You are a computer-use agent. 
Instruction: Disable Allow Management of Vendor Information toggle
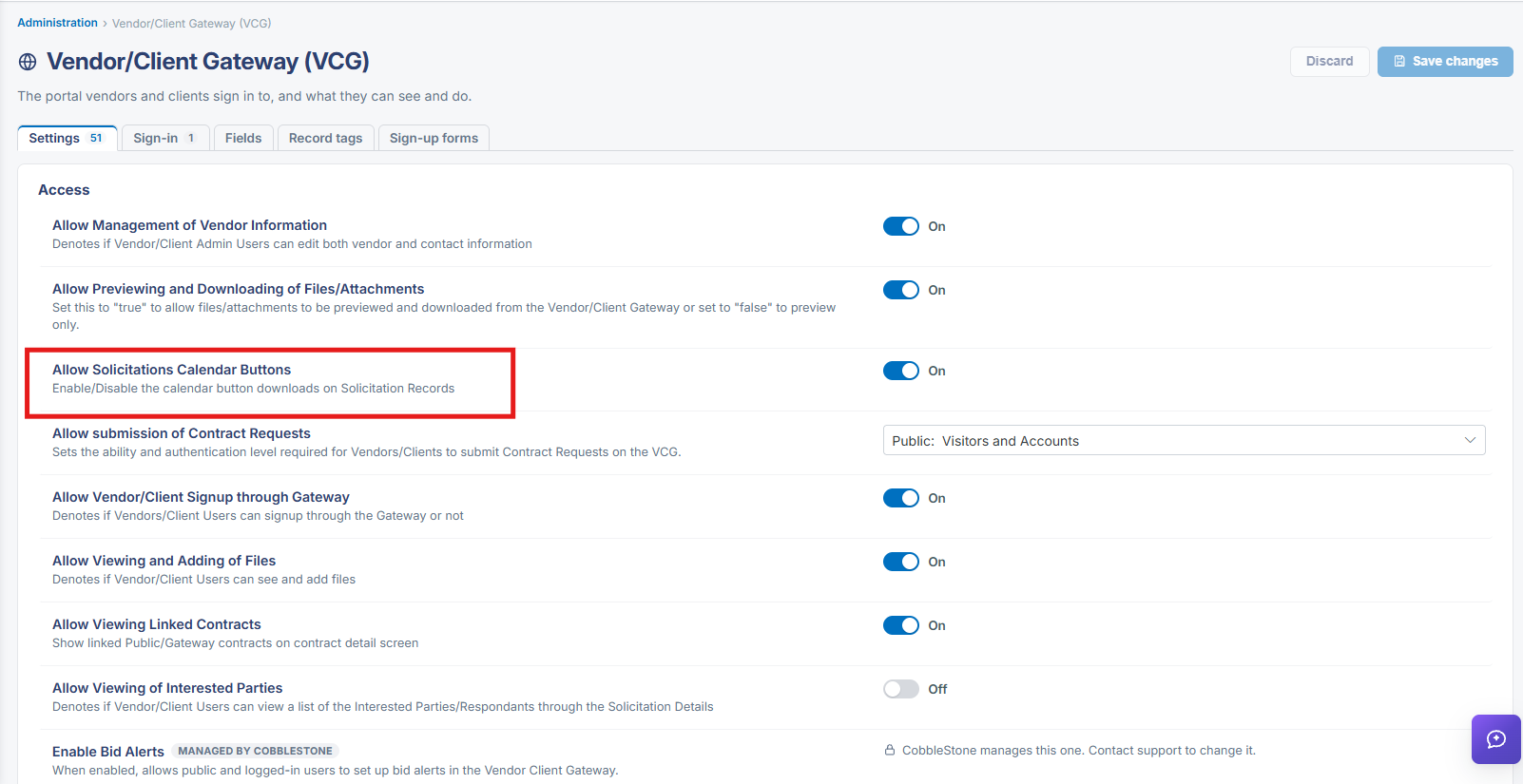click(x=900, y=226)
